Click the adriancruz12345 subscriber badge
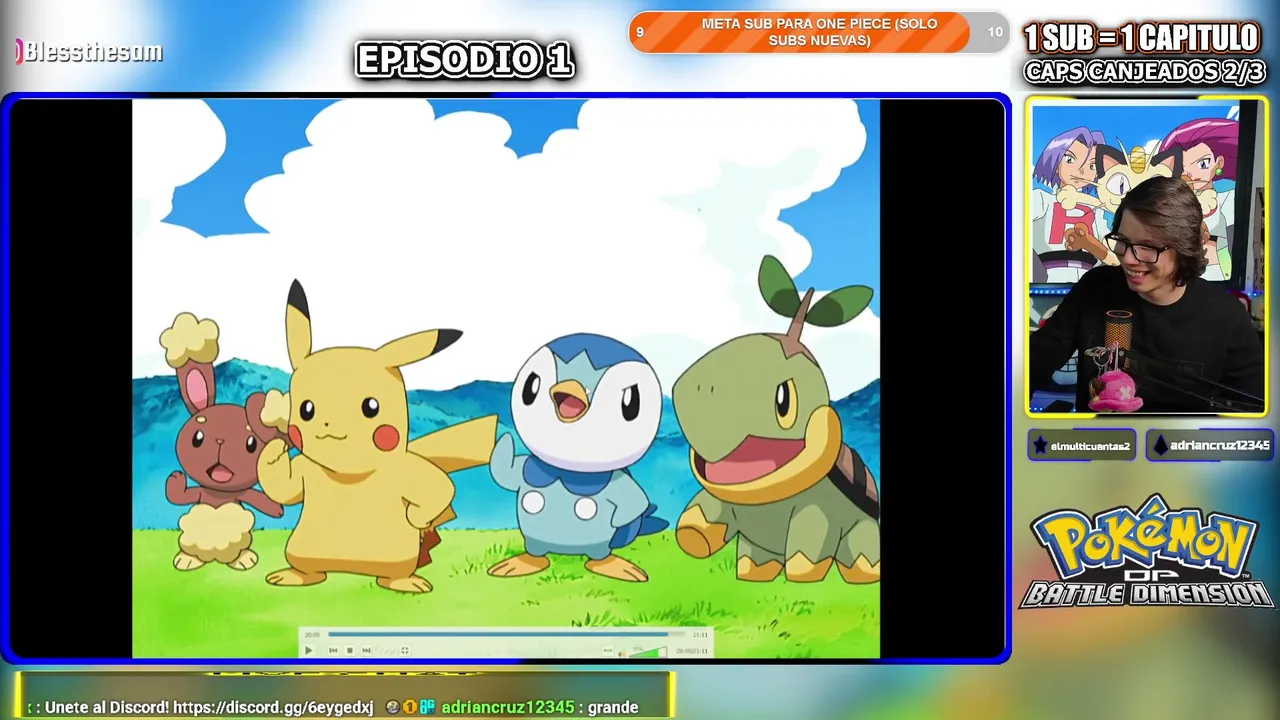This screenshot has height=720, width=1280. coord(1209,446)
